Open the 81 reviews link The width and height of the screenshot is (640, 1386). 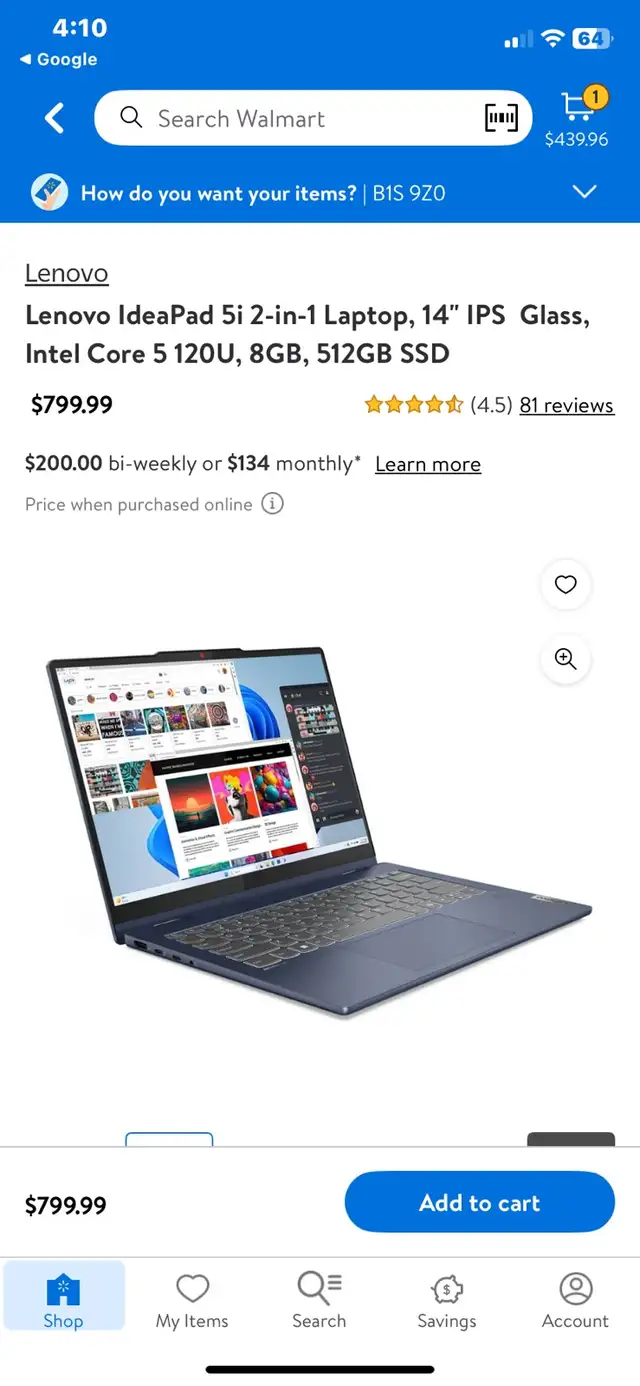[x=567, y=405]
